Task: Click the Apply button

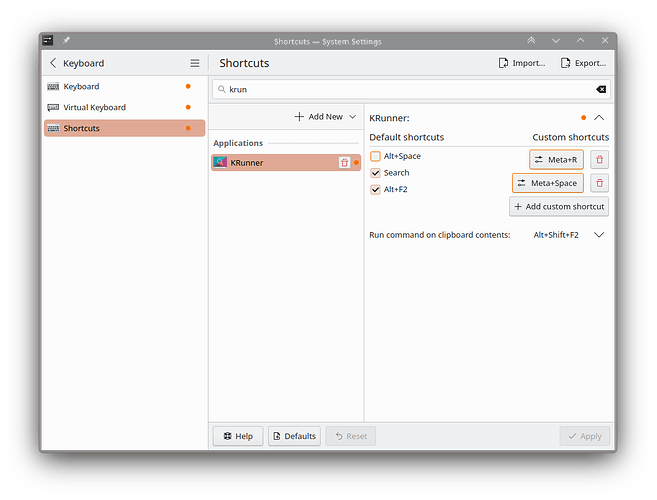Action: [x=585, y=436]
